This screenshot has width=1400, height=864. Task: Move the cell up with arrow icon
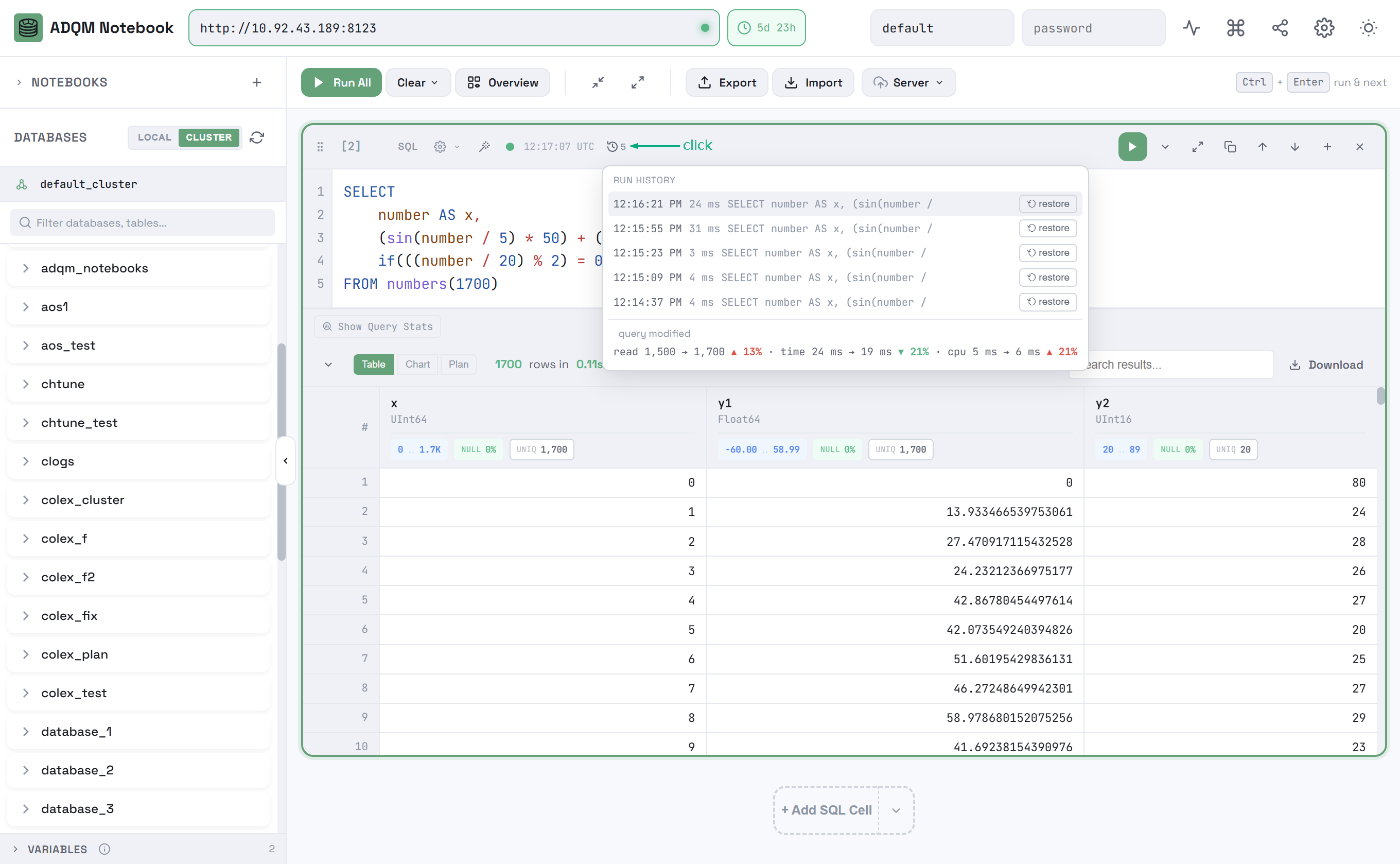(x=1263, y=147)
